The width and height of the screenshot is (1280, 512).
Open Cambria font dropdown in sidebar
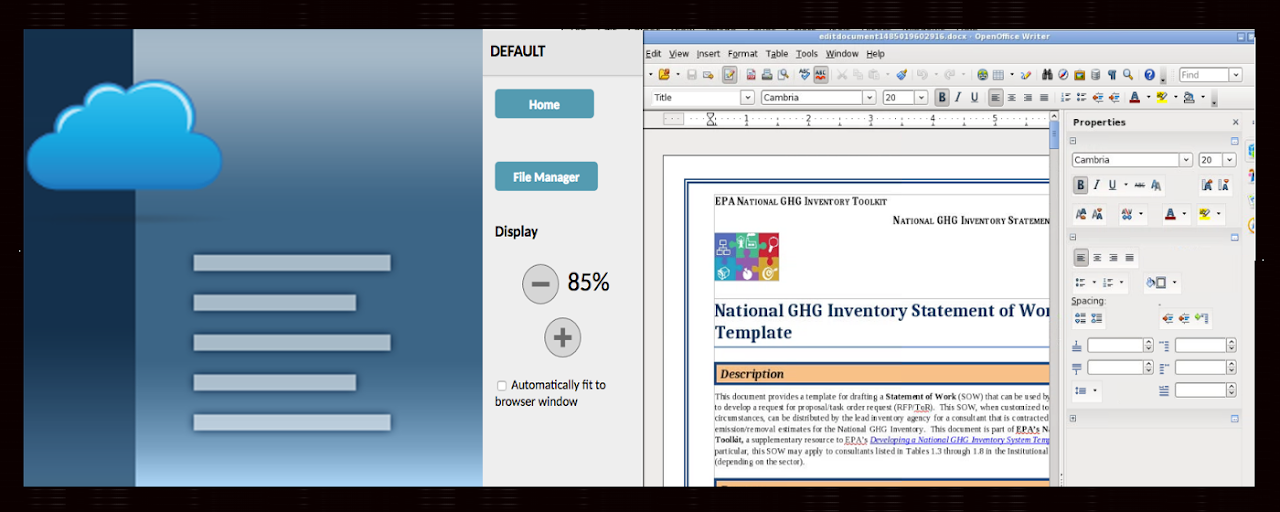[1186, 160]
